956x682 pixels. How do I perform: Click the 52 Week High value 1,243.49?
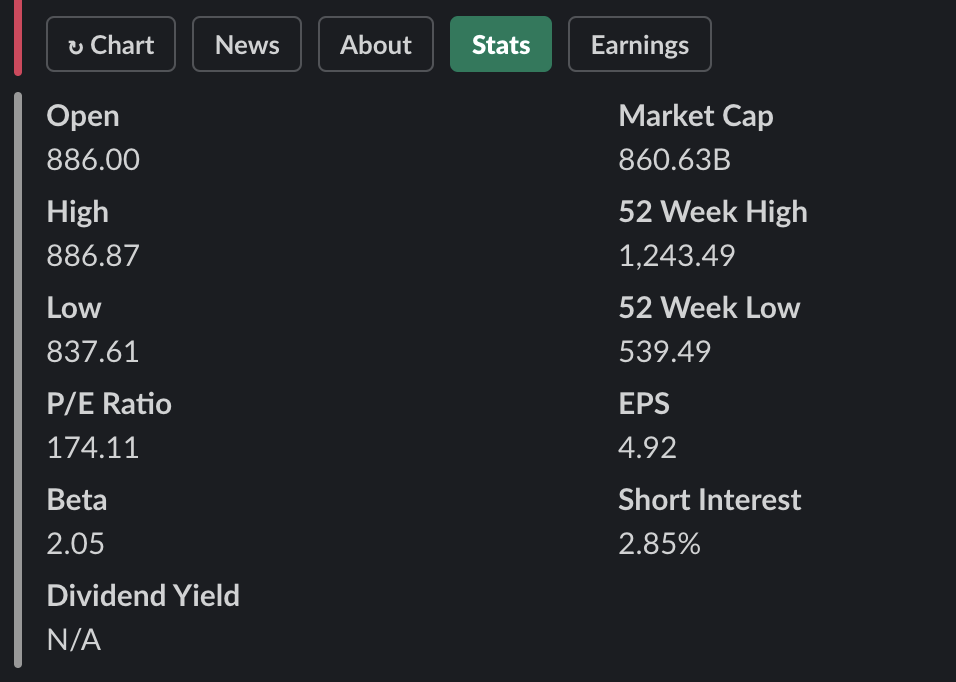(x=677, y=255)
